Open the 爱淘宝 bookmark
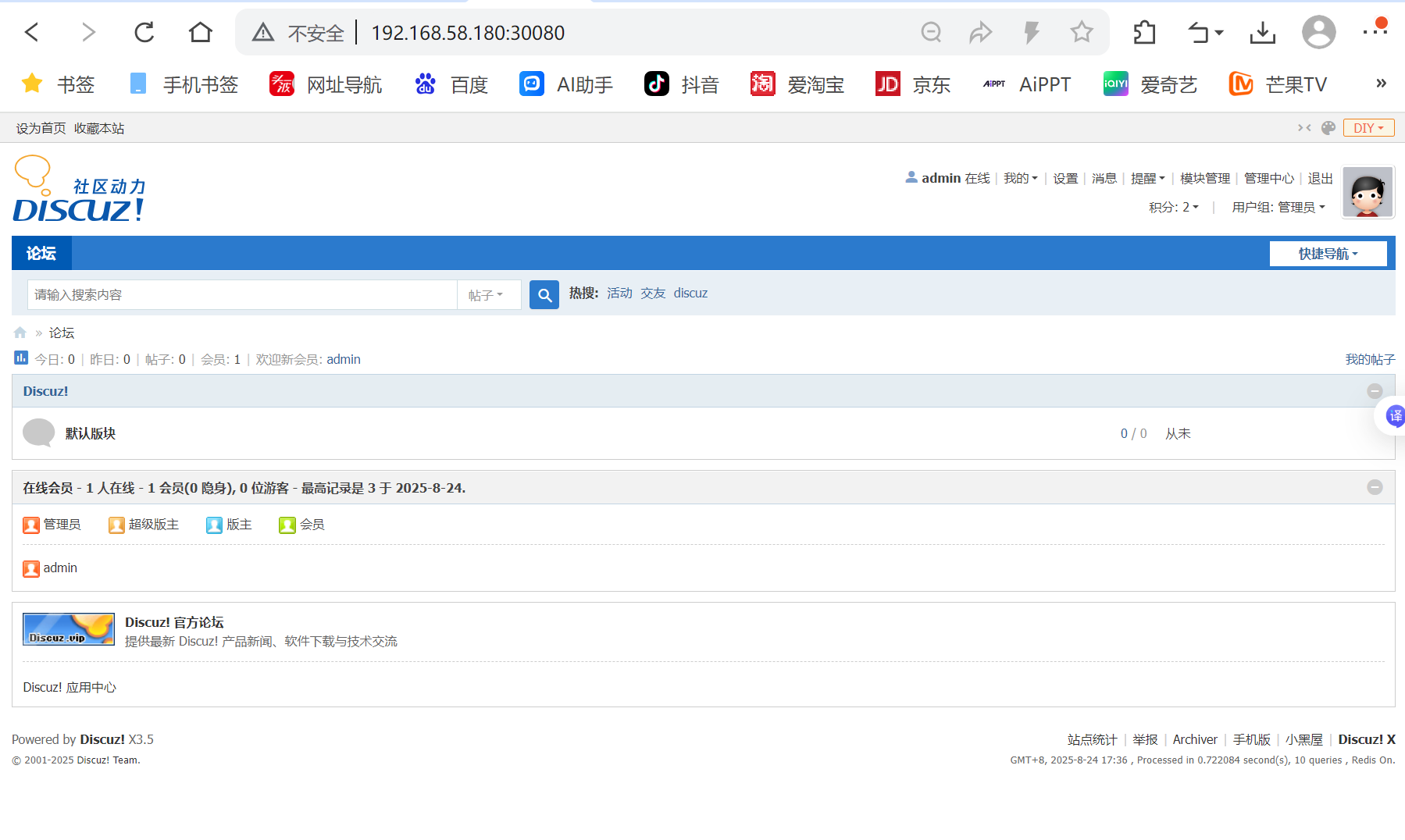 pyautogui.click(x=797, y=84)
